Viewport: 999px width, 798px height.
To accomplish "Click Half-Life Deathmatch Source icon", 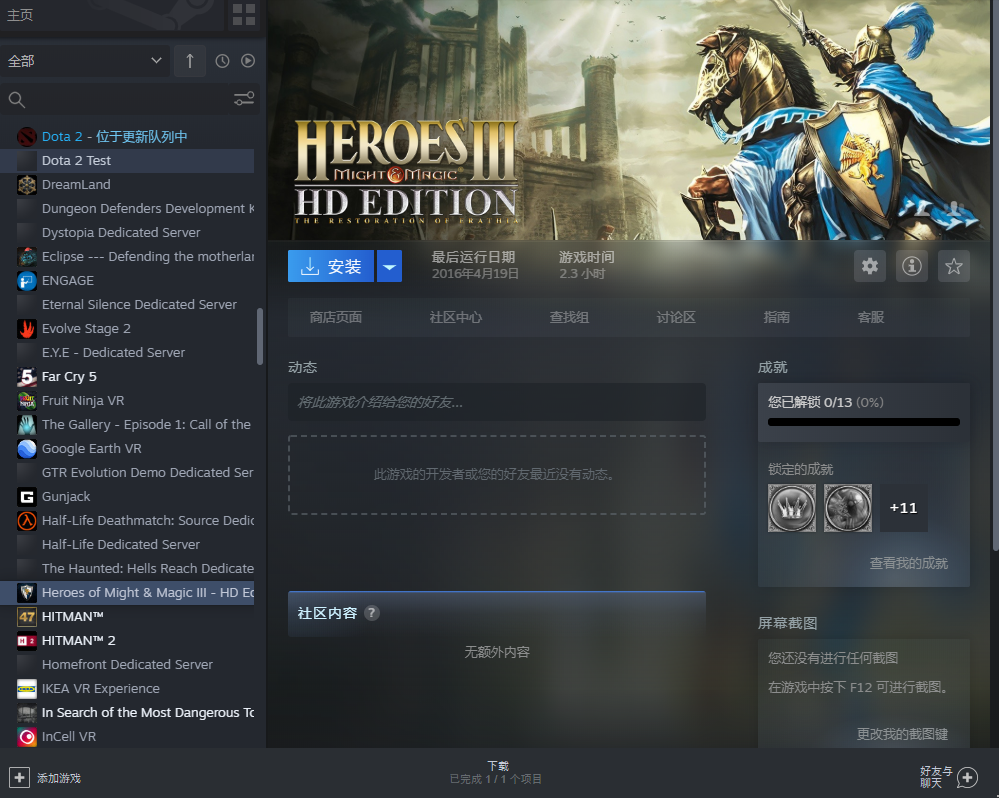I will (x=27, y=521).
